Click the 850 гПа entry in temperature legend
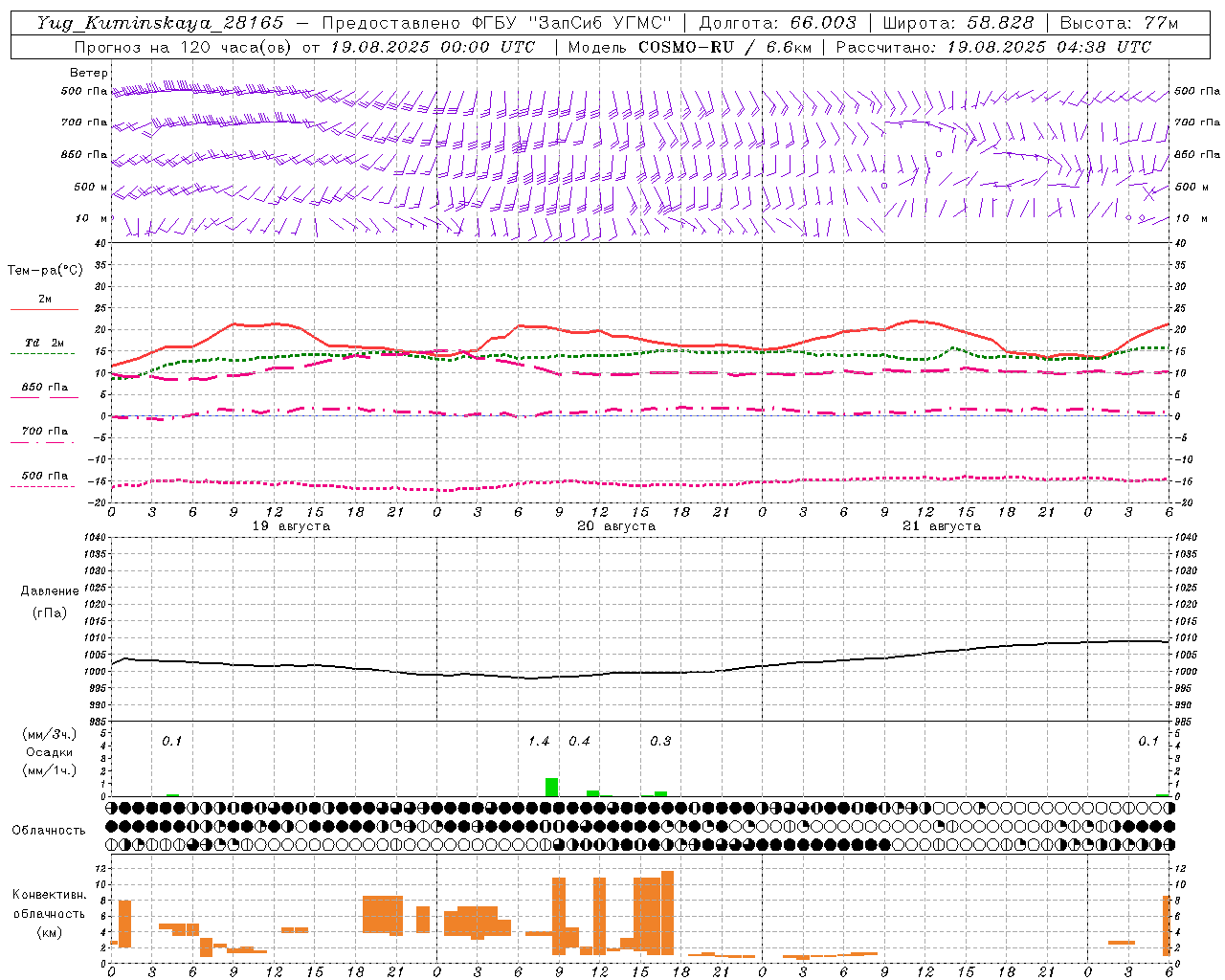The width and height of the screenshot is (1225, 980). [45, 388]
